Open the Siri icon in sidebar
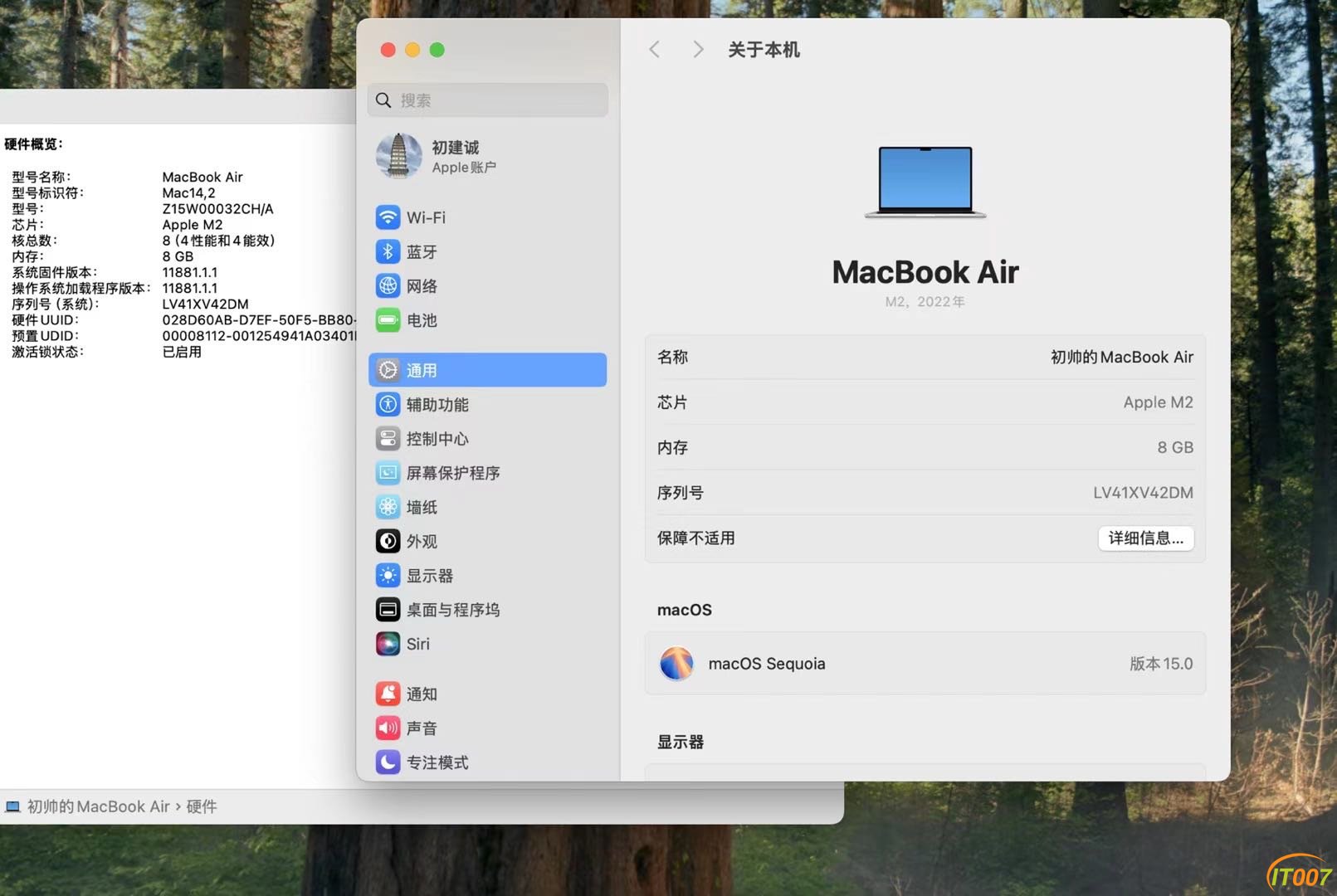 388,644
